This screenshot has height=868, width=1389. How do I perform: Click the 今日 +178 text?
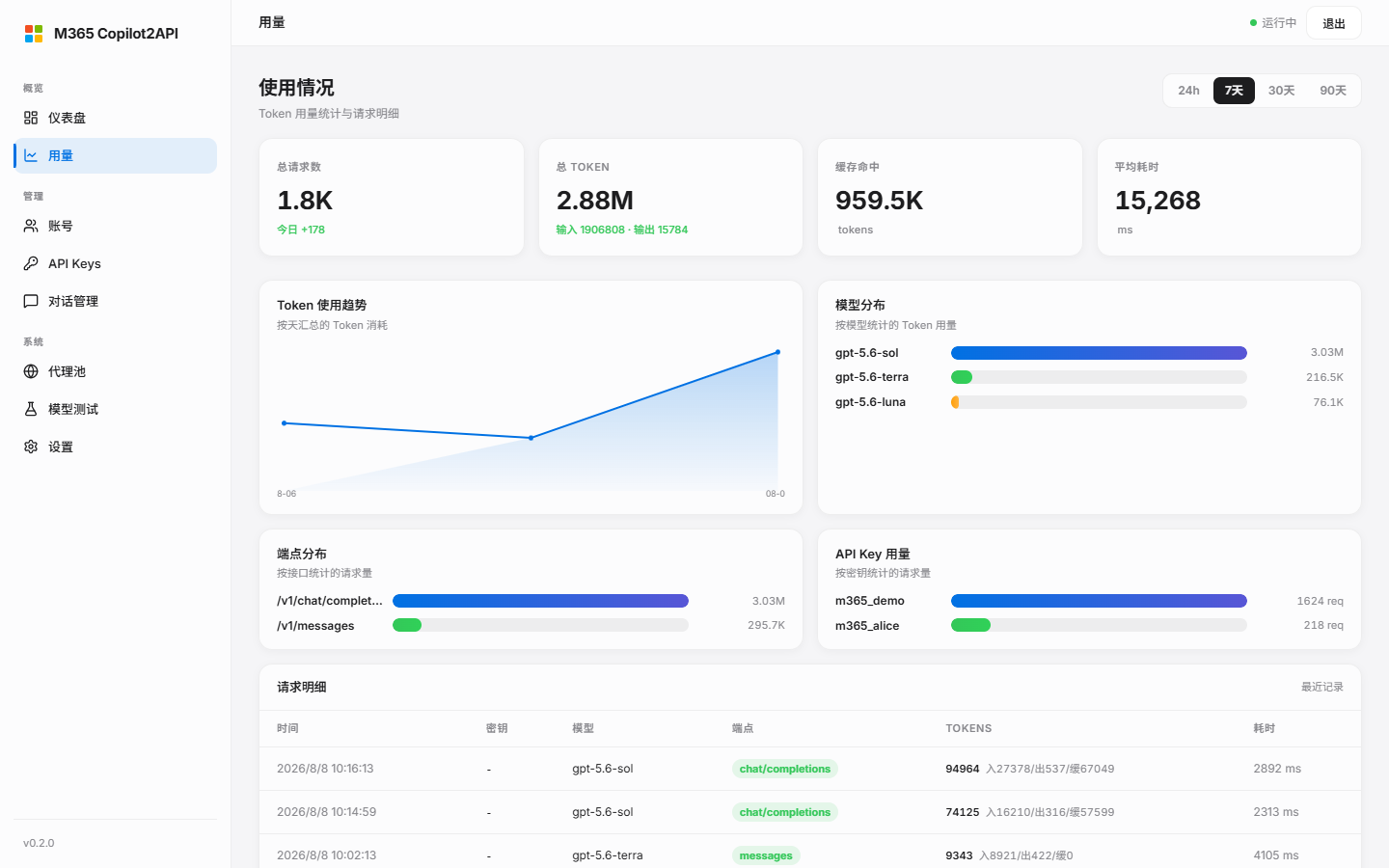[x=301, y=230]
